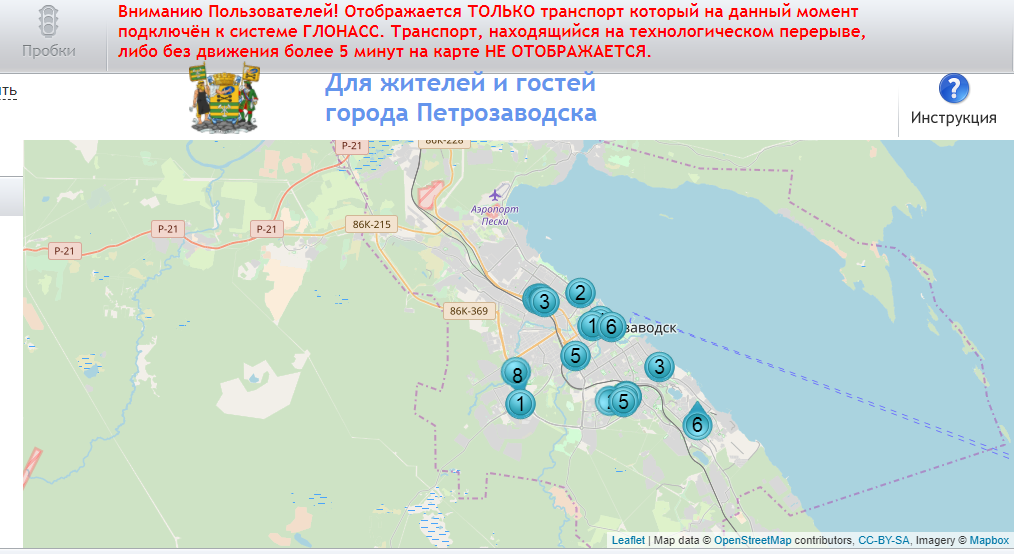
Task: Toggle the Пробки traffic light button
Action: (48, 34)
